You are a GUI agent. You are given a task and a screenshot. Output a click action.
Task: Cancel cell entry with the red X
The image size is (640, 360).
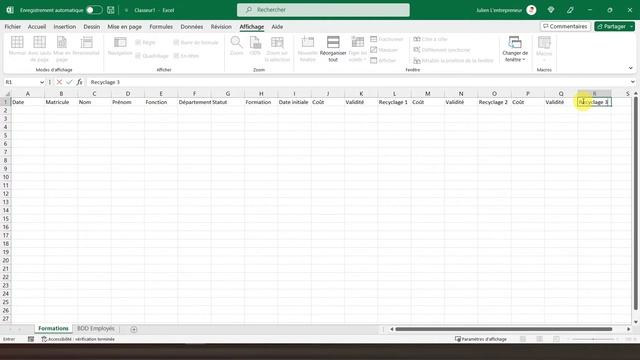click(59, 82)
